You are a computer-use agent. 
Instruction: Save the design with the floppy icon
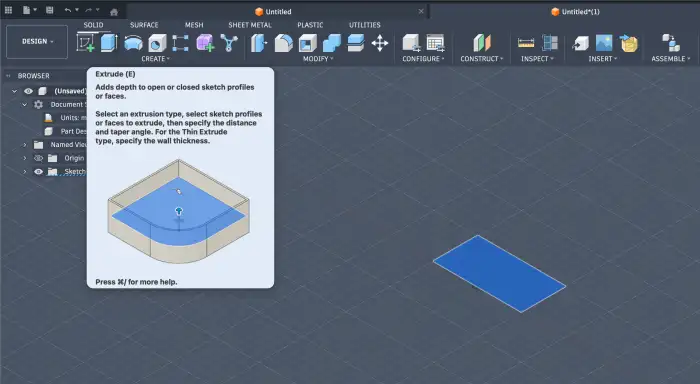tap(50, 10)
